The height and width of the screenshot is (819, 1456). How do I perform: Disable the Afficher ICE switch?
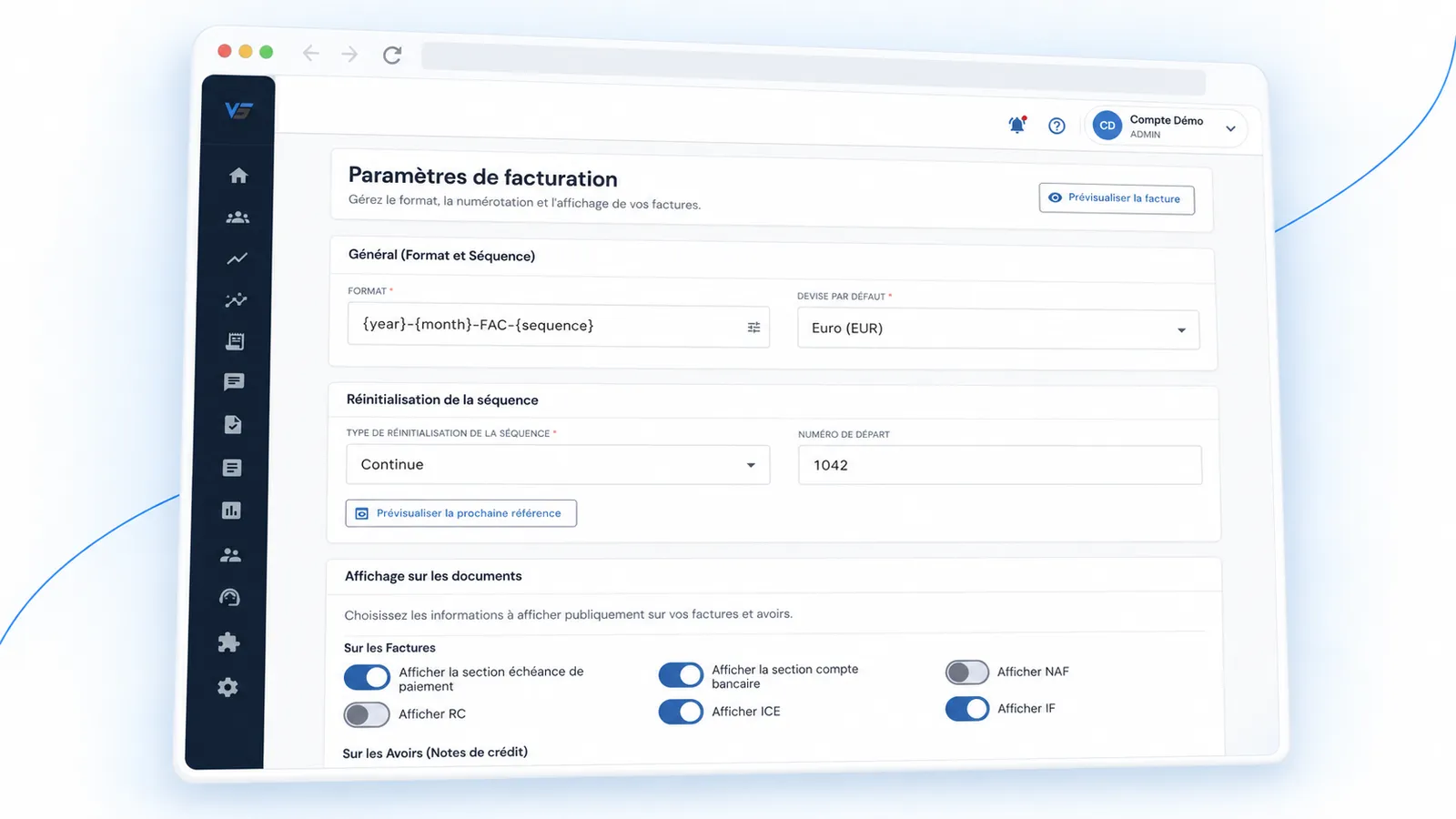click(x=681, y=712)
